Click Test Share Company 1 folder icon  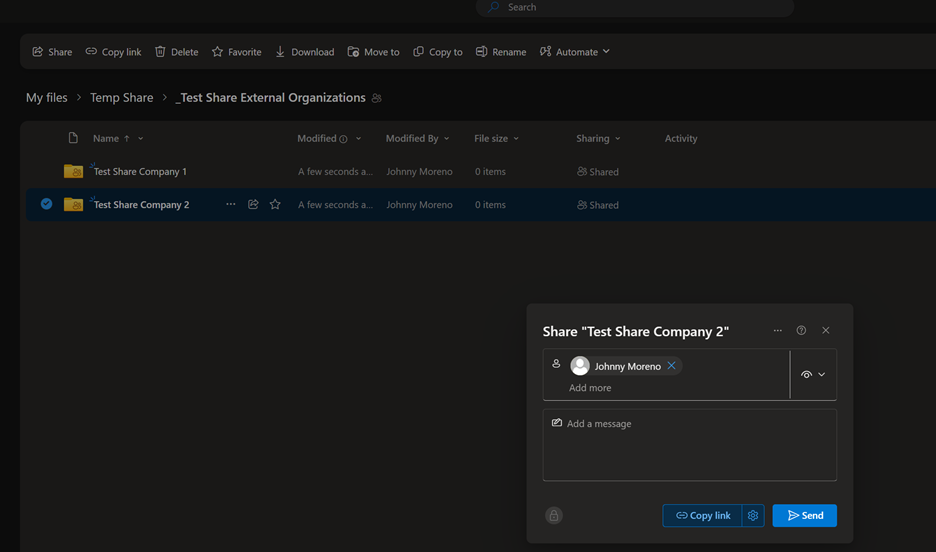tap(73, 171)
